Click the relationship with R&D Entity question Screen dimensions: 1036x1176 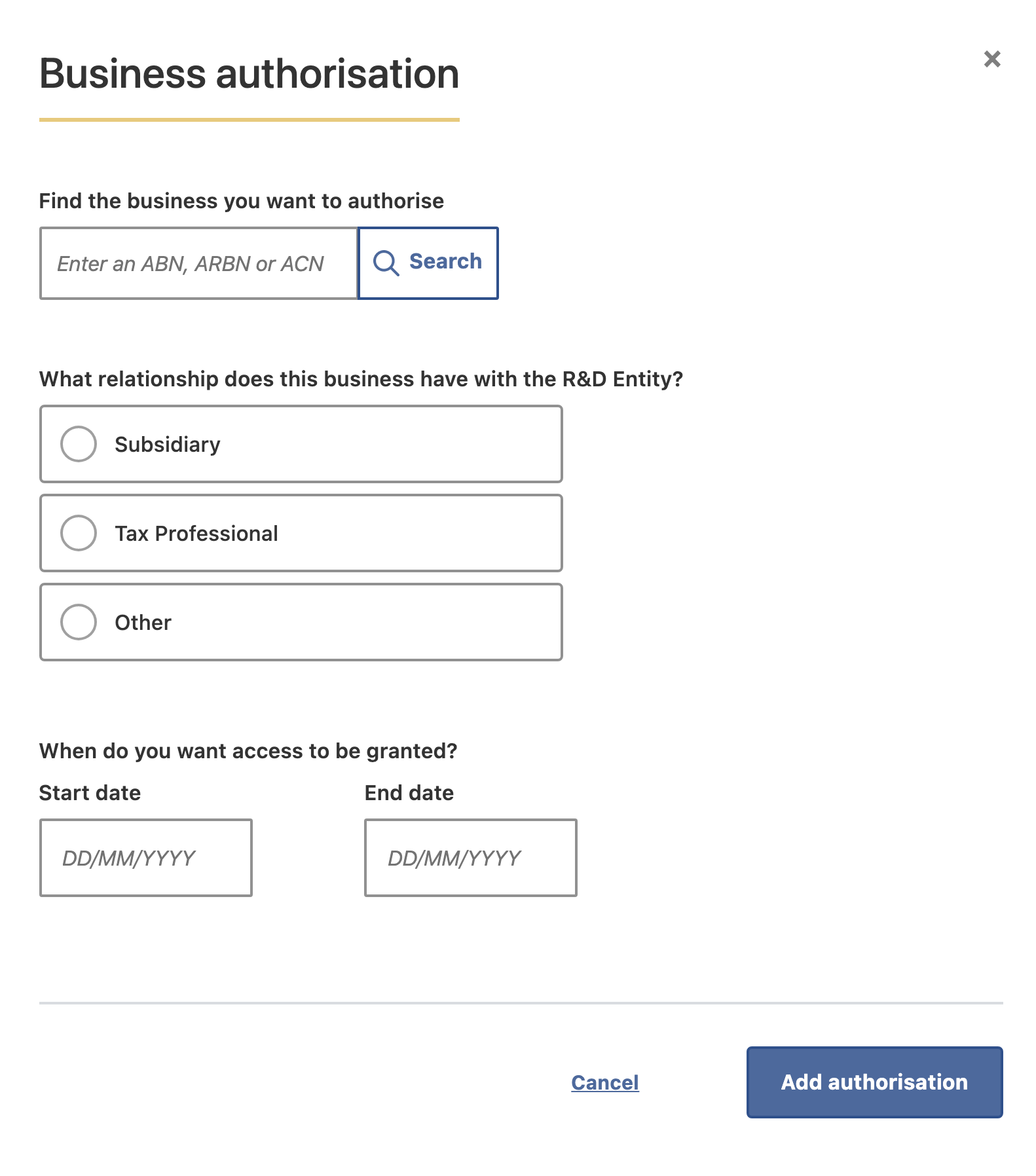(361, 379)
